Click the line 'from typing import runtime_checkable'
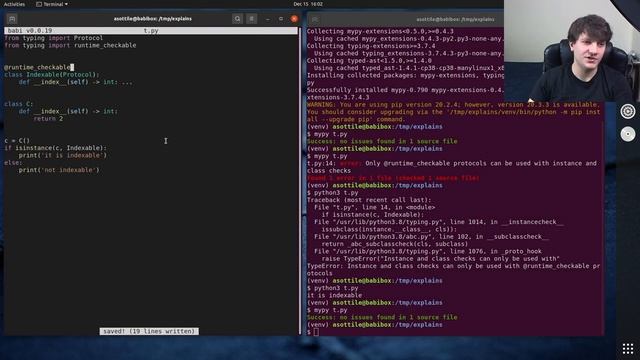The width and height of the screenshot is (640, 360). point(70,45)
